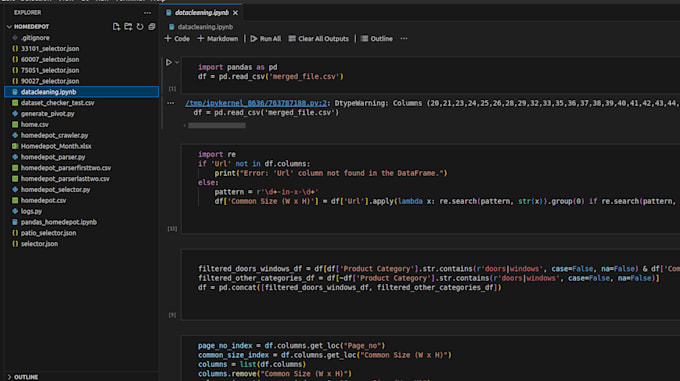The height and width of the screenshot is (381, 680).
Task: Open generate_pivot.py
Action: (x=48, y=114)
